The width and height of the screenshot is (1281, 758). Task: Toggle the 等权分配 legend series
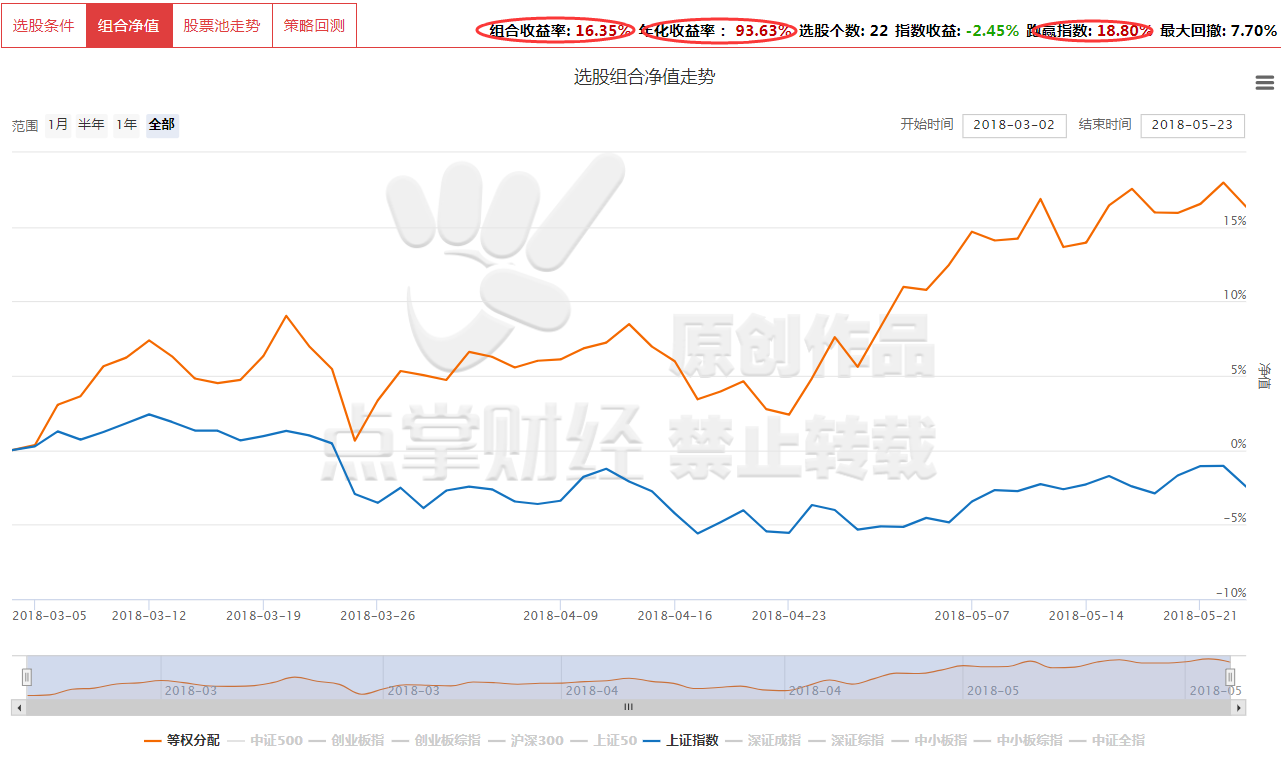[x=182, y=741]
